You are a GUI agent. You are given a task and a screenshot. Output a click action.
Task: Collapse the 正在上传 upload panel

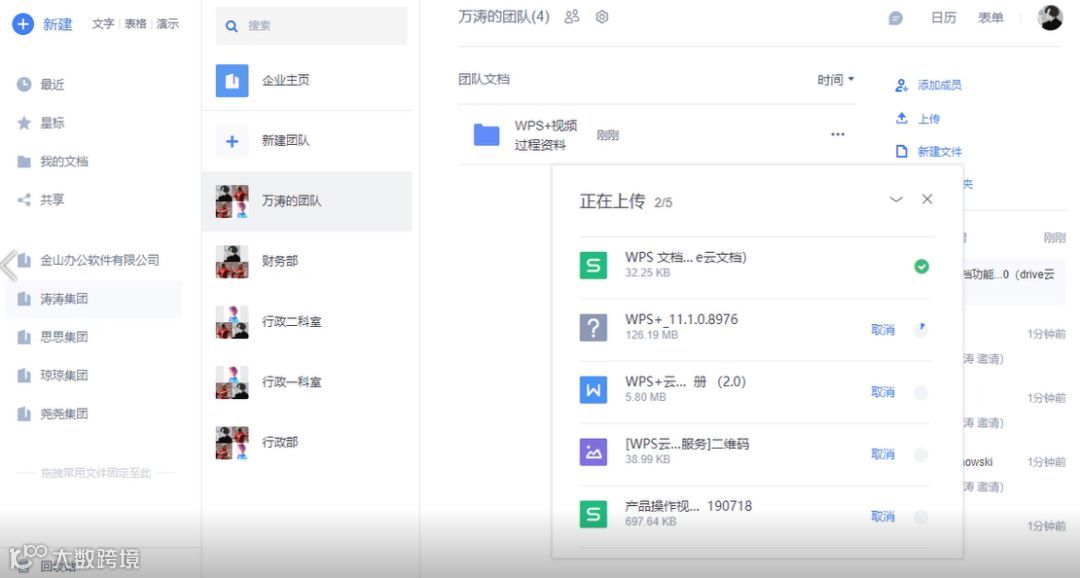coord(895,200)
